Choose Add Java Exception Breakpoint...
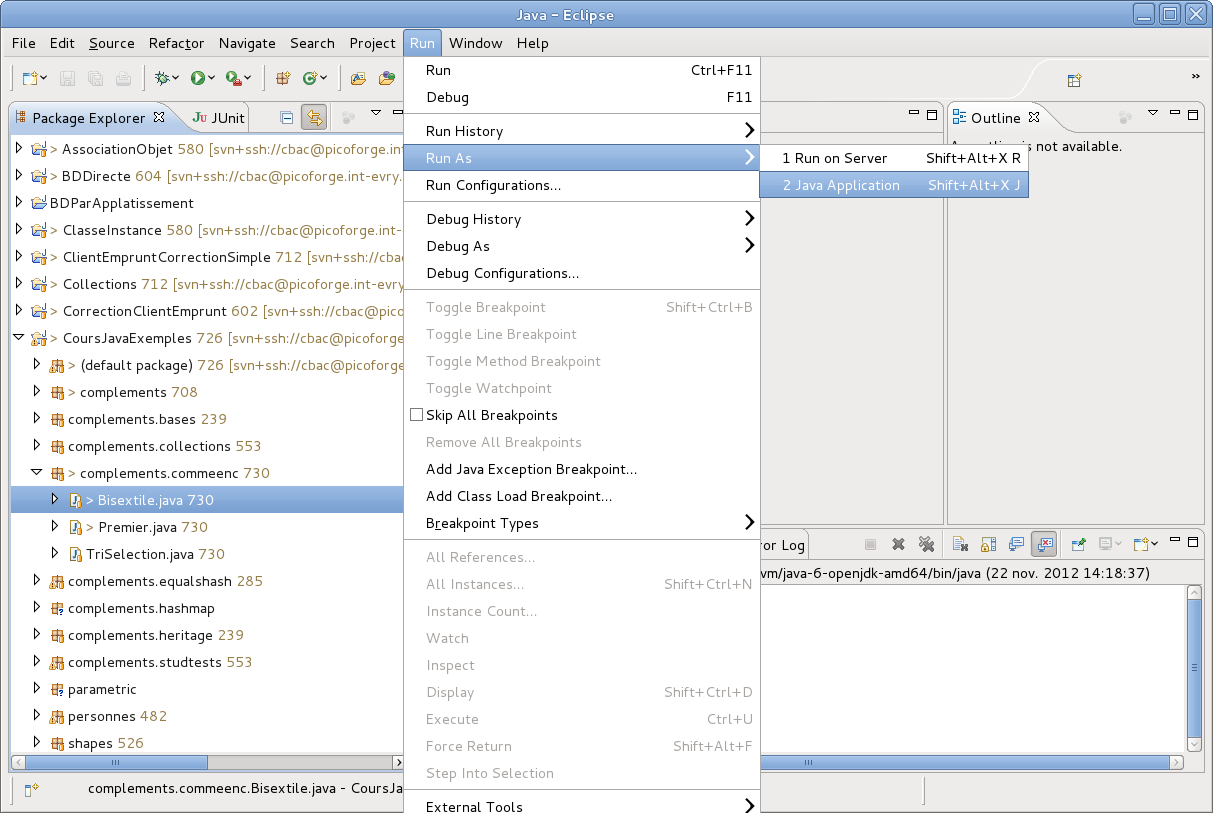This screenshot has height=813, width=1213. coord(582,469)
